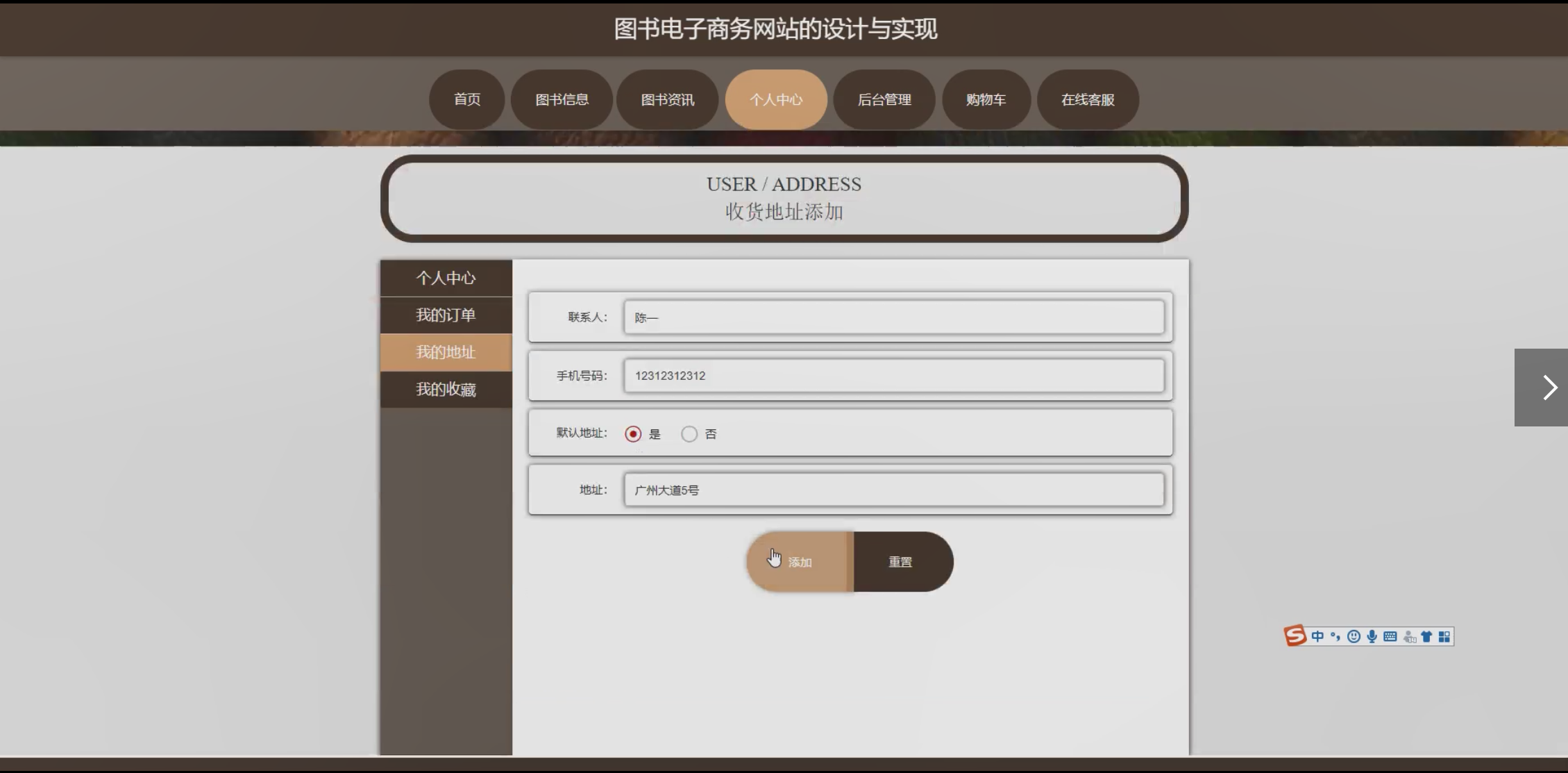The image size is (1568, 773).
Task: Open Sogou toolbox grid icon
Action: [1444, 636]
